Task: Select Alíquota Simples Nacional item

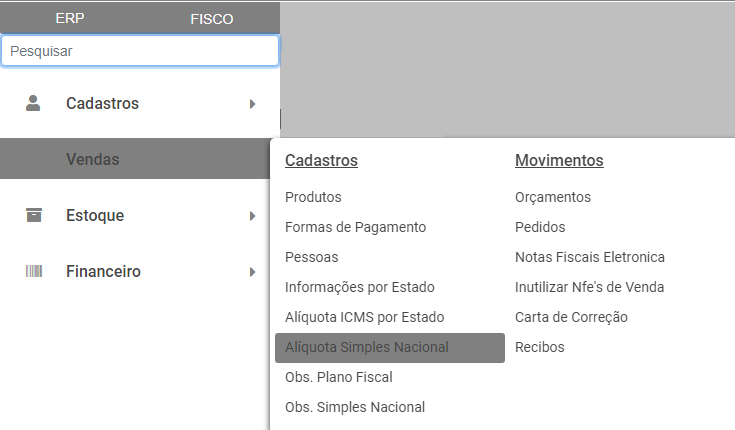Action: tap(367, 347)
